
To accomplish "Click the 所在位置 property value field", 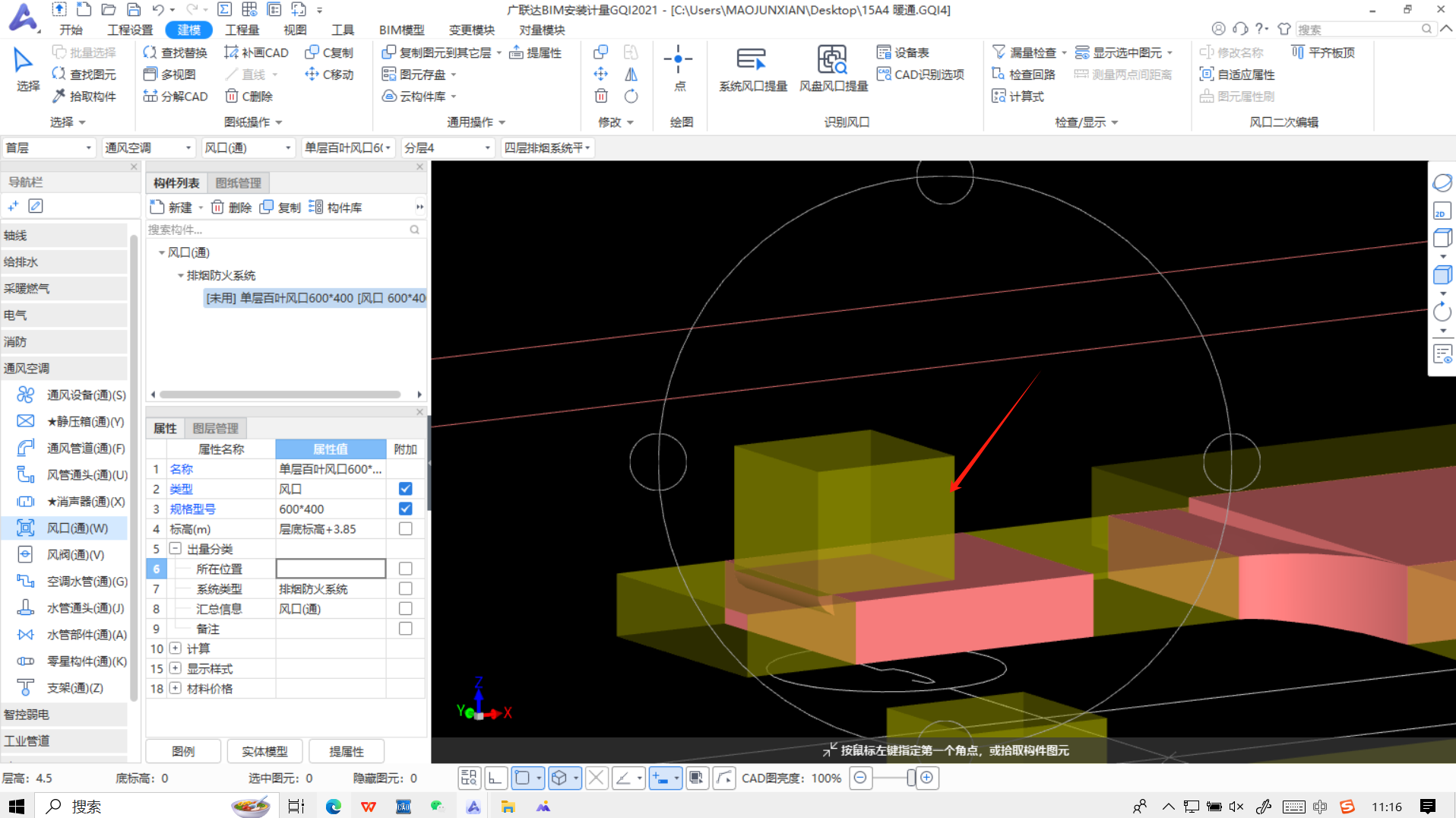I will pyautogui.click(x=331, y=569).
